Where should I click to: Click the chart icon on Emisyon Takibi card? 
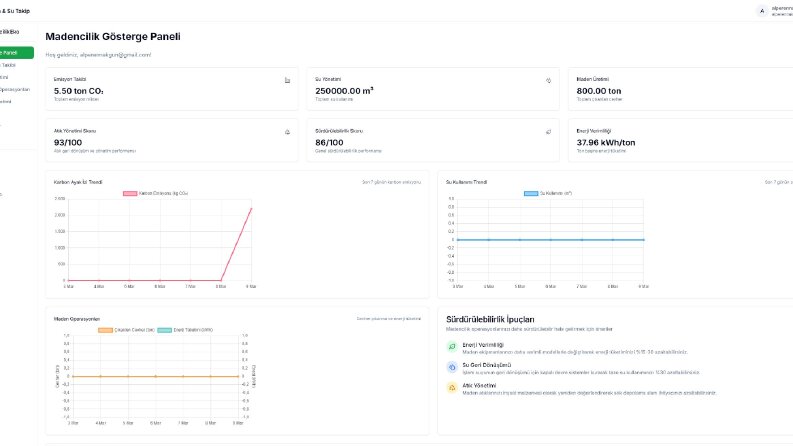pyautogui.click(x=287, y=80)
